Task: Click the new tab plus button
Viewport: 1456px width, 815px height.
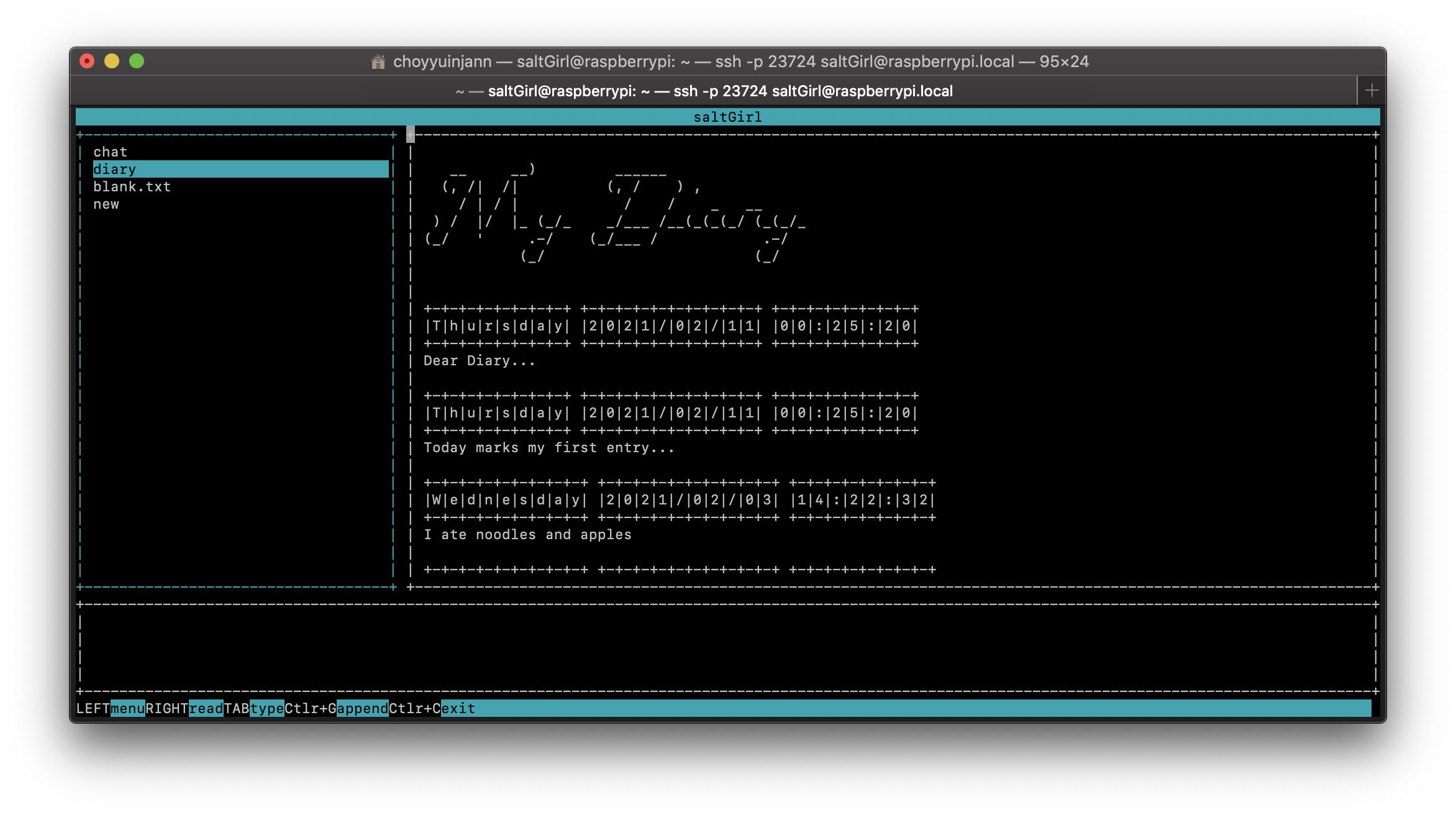Action: 1372,91
